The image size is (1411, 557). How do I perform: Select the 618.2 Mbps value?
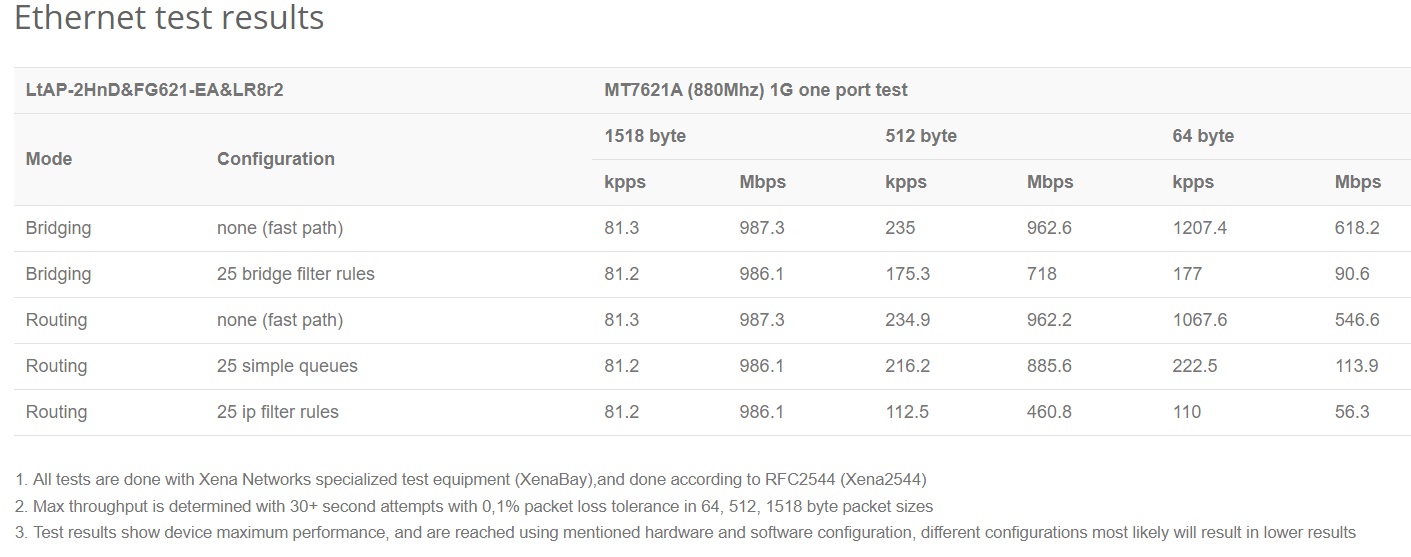click(x=1357, y=228)
